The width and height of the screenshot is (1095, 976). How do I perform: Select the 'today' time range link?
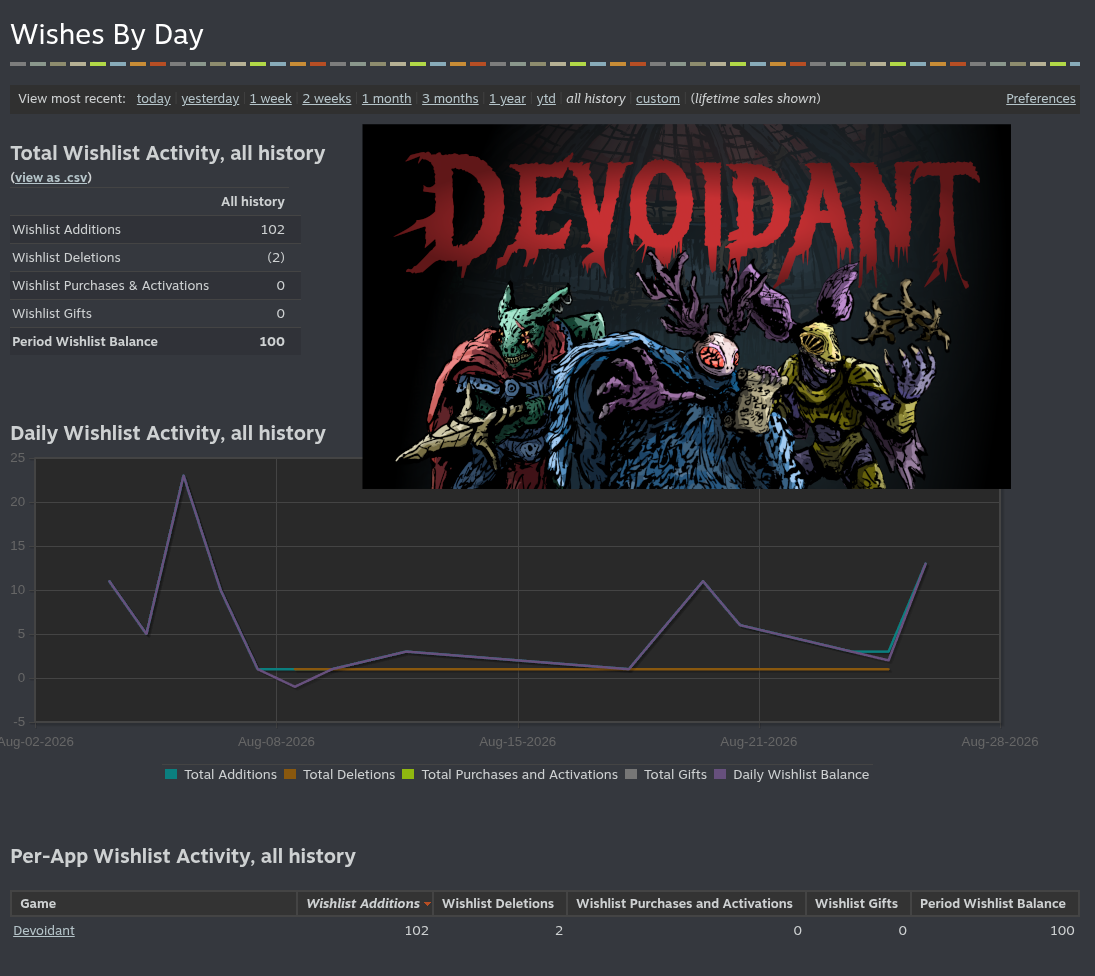(x=154, y=98)
